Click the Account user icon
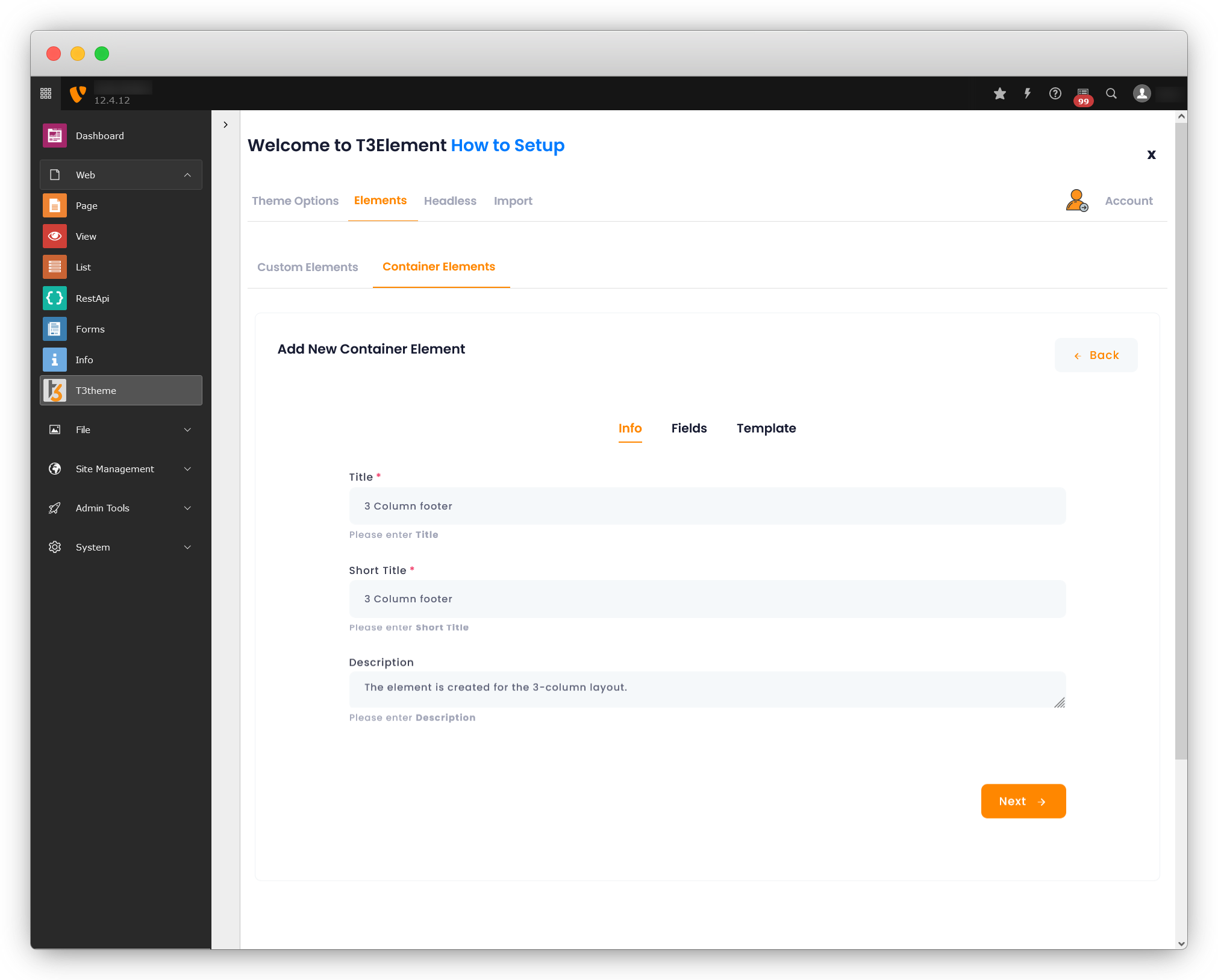 click(1077, 201)
